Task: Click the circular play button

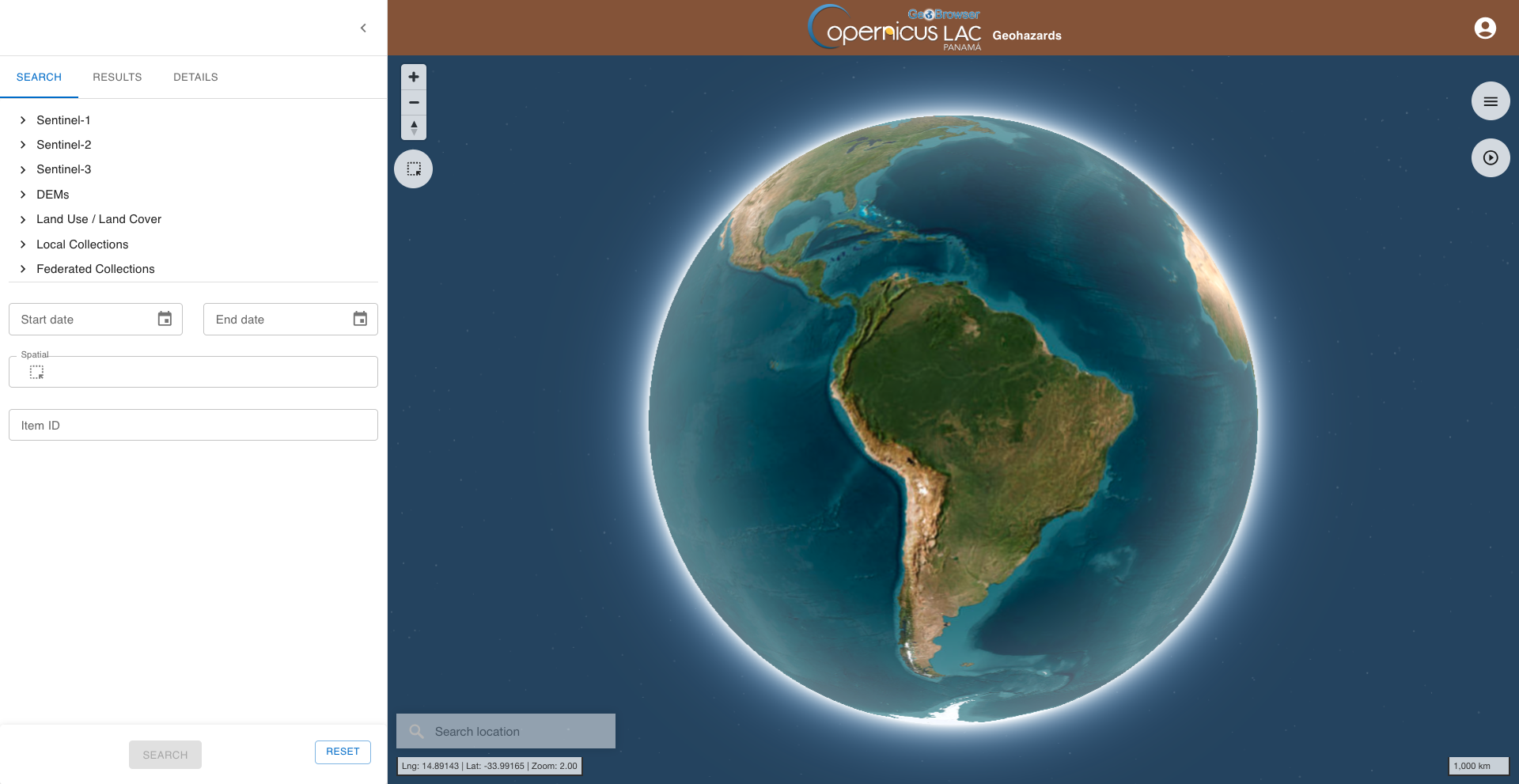Action: tap(1491, 158)
